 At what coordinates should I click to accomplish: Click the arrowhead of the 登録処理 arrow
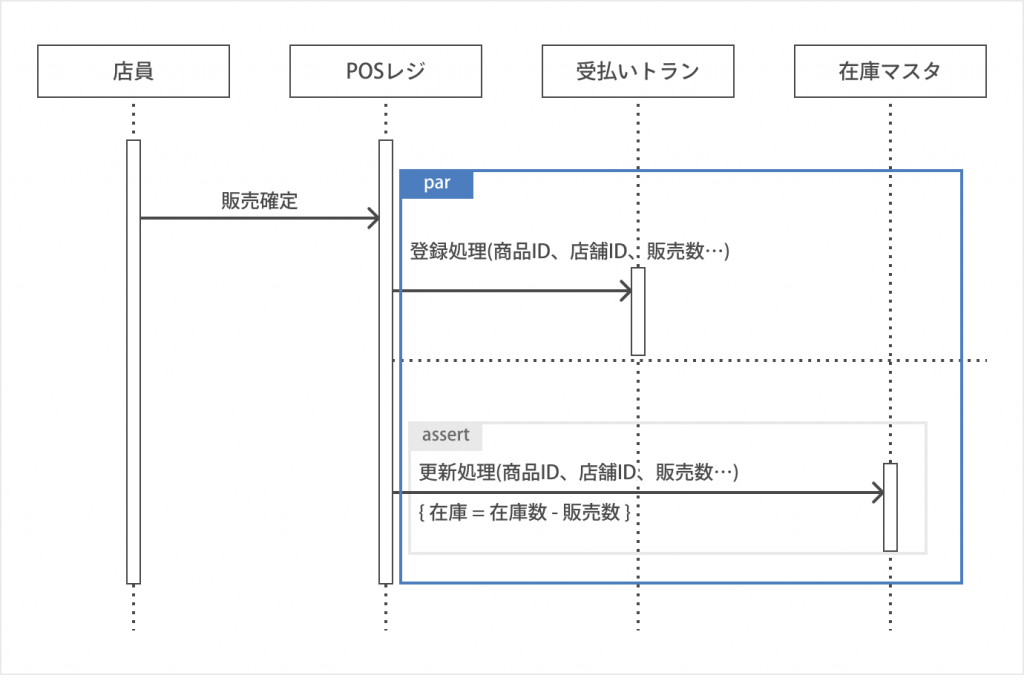coord(625,291)
